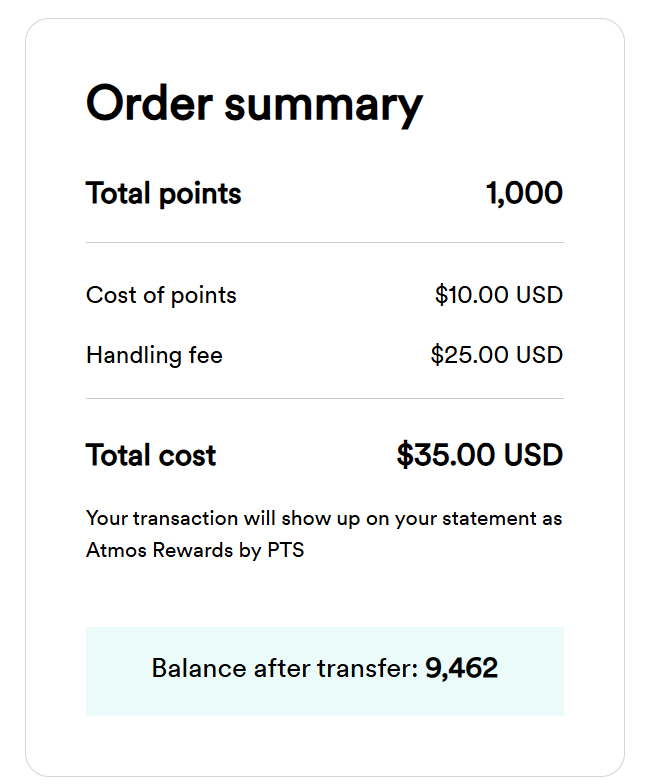664x784 pixels.
Task: Click the Handling fee label
Action: click(154, 355)
